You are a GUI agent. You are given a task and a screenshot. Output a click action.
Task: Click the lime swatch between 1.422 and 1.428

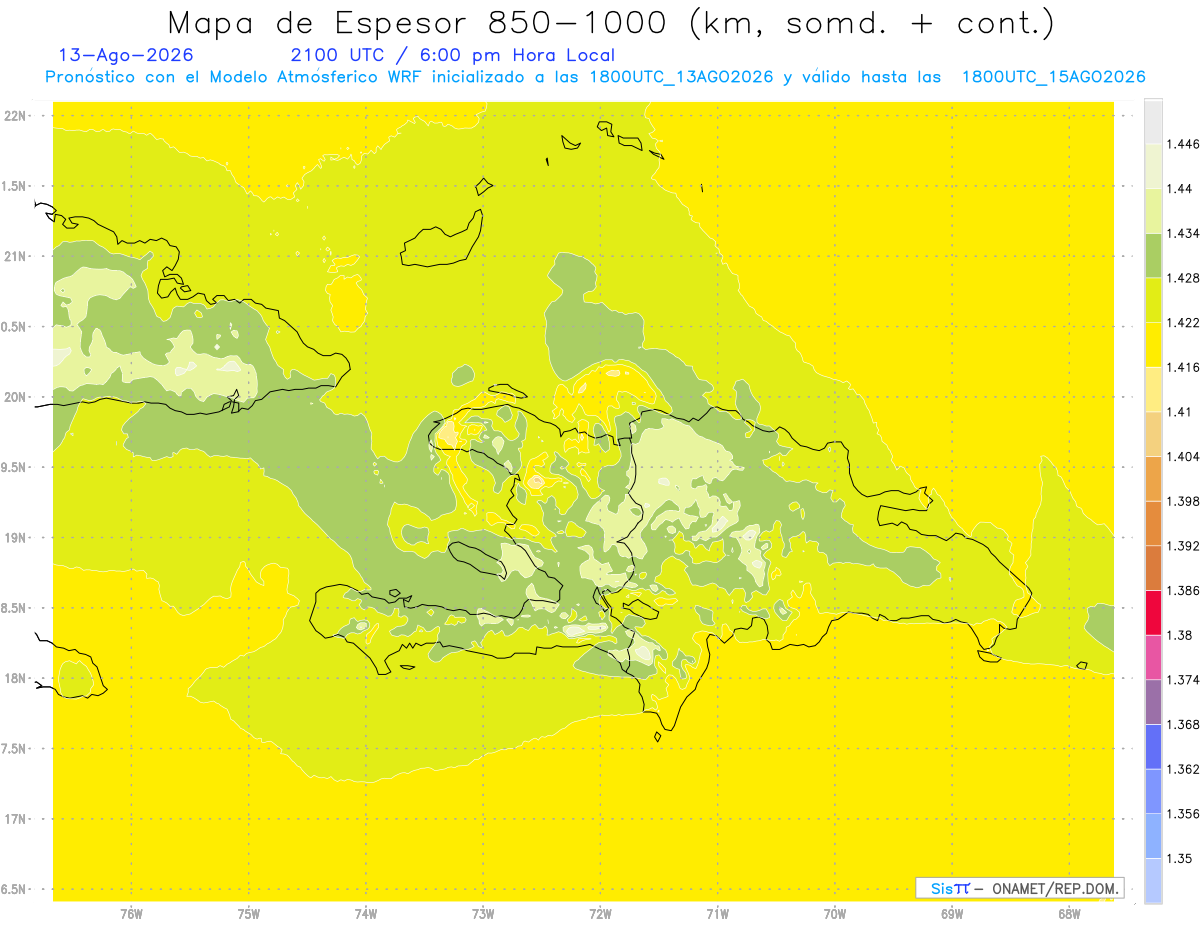[x=1153, y=300]
